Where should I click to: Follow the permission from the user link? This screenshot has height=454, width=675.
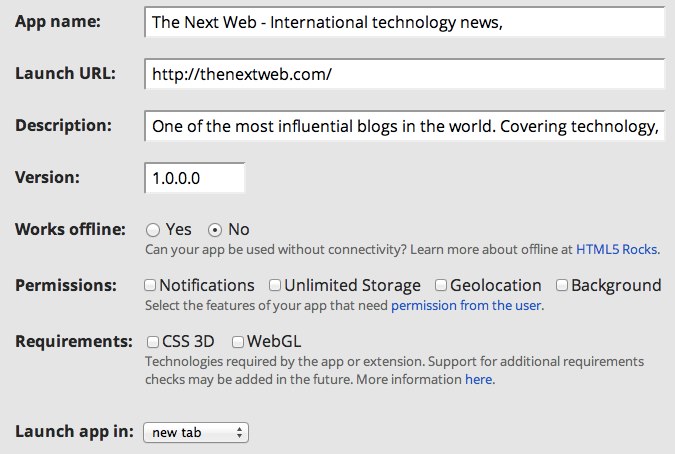coord(466,306)
